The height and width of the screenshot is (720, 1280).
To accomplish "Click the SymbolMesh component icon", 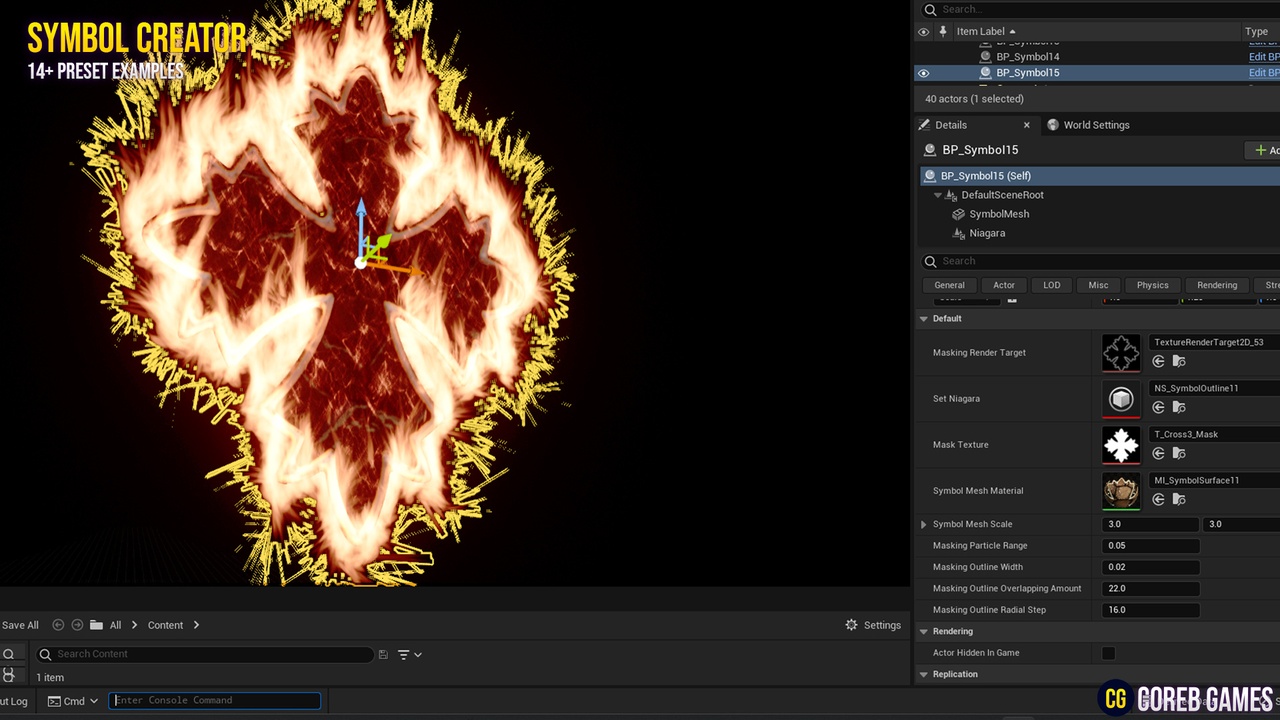I will 959,214.
